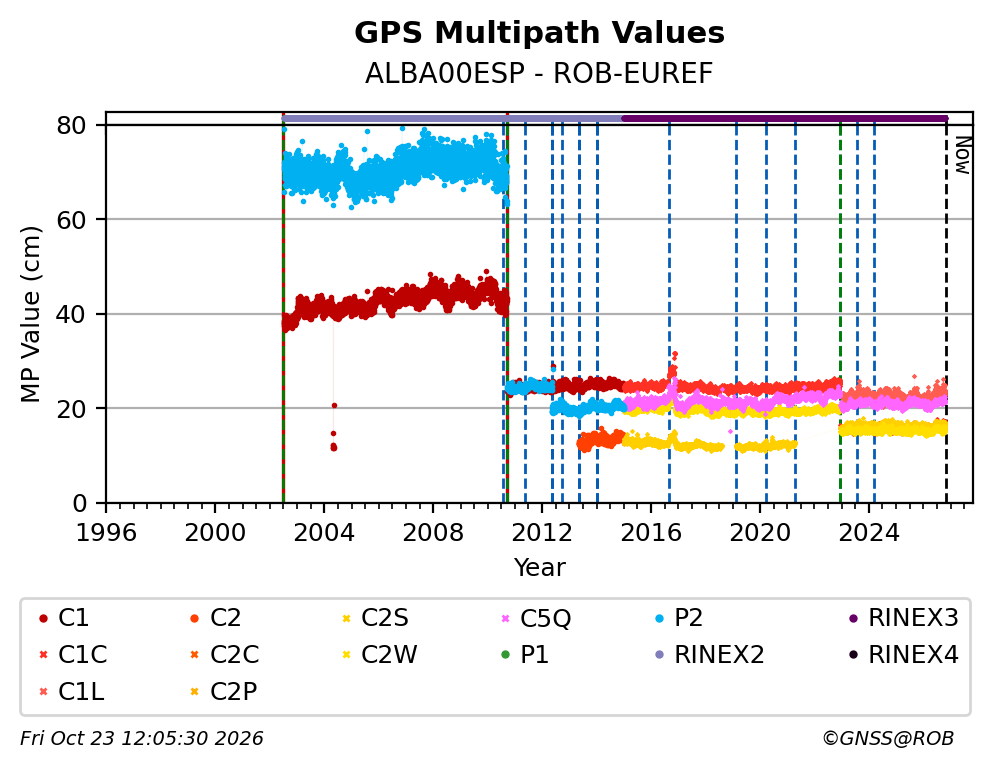
Task: Click the ©GNSS@ROB copyright text
Action: point(888,738)
